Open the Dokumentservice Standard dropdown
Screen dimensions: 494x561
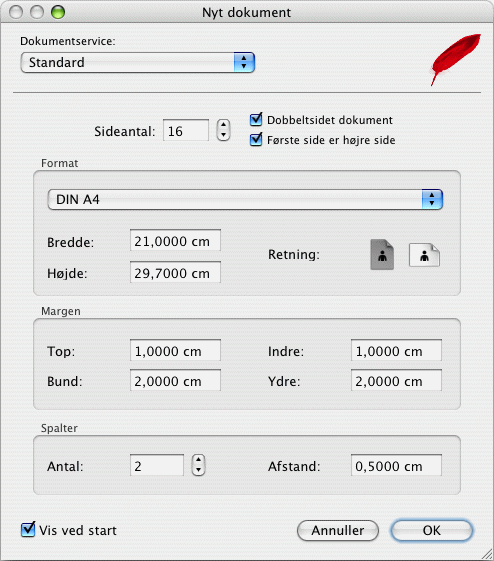tap(138, 63)
